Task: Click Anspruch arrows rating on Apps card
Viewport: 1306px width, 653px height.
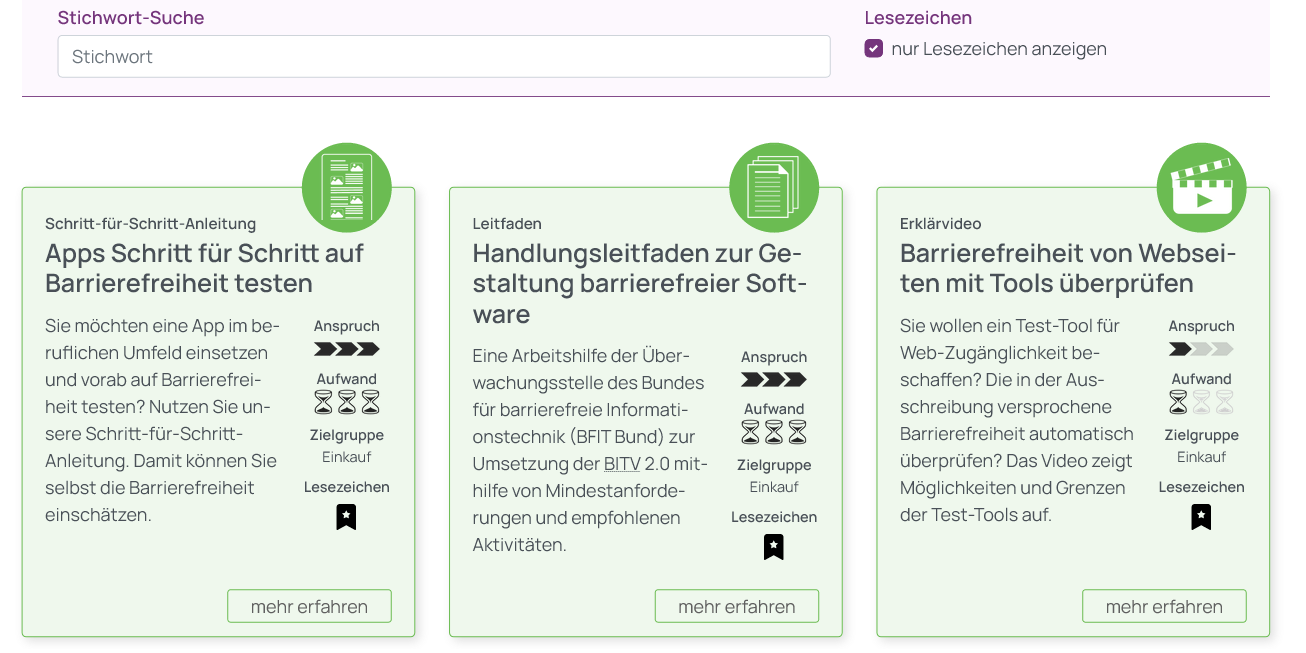Action: click(347, 349)
